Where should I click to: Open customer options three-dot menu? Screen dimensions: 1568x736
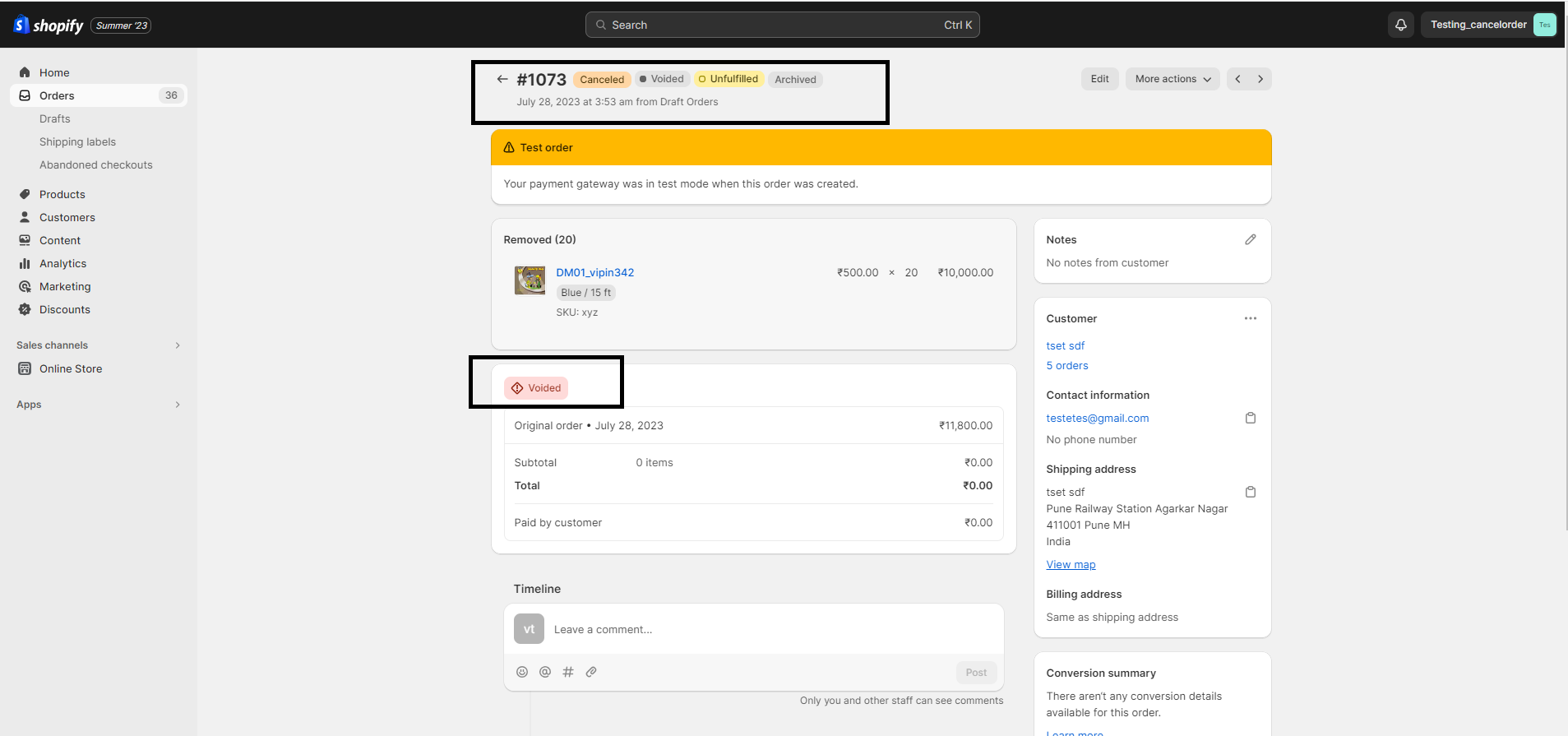[1251, 318]
